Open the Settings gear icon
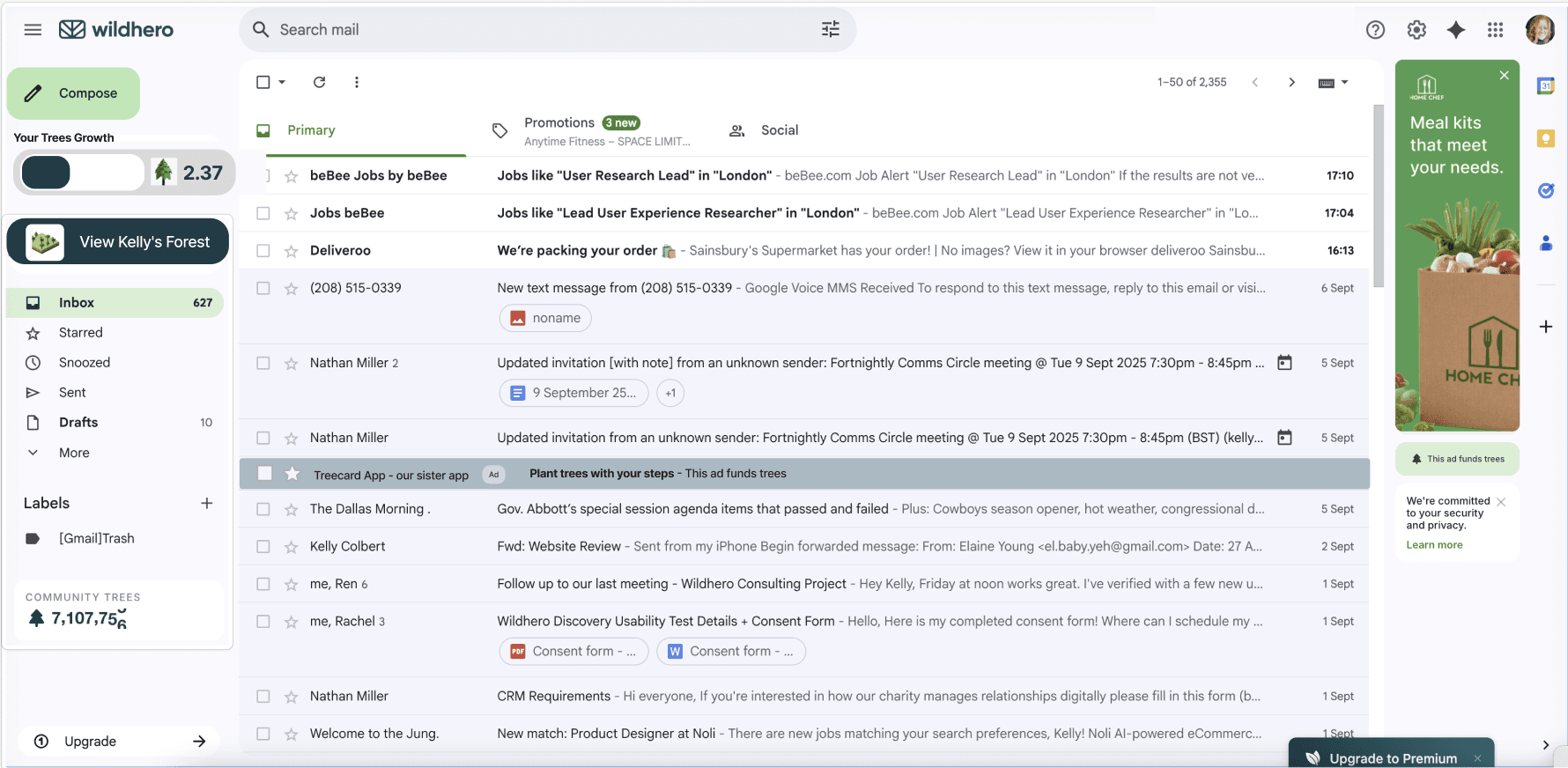Image resolution: width=1568 pixels, height=768 pixels. coord(1416,30)
